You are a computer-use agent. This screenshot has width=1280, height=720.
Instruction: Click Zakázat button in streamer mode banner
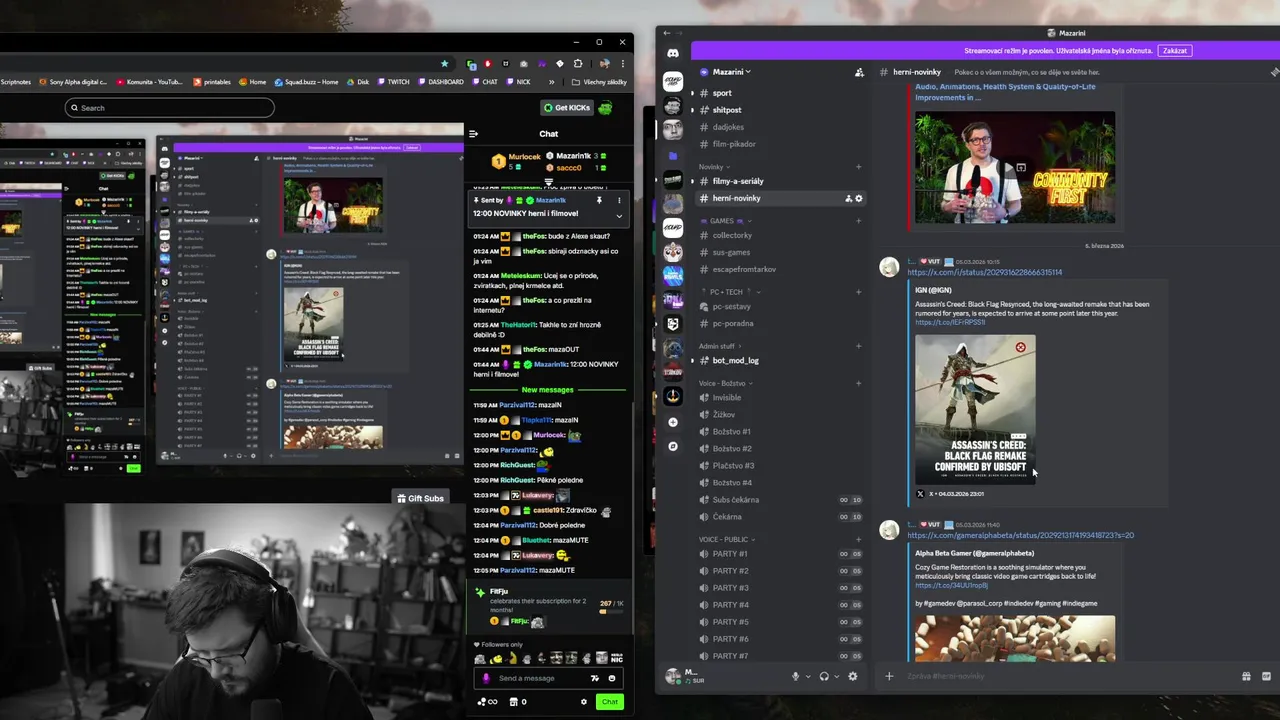pos(1175,50)
